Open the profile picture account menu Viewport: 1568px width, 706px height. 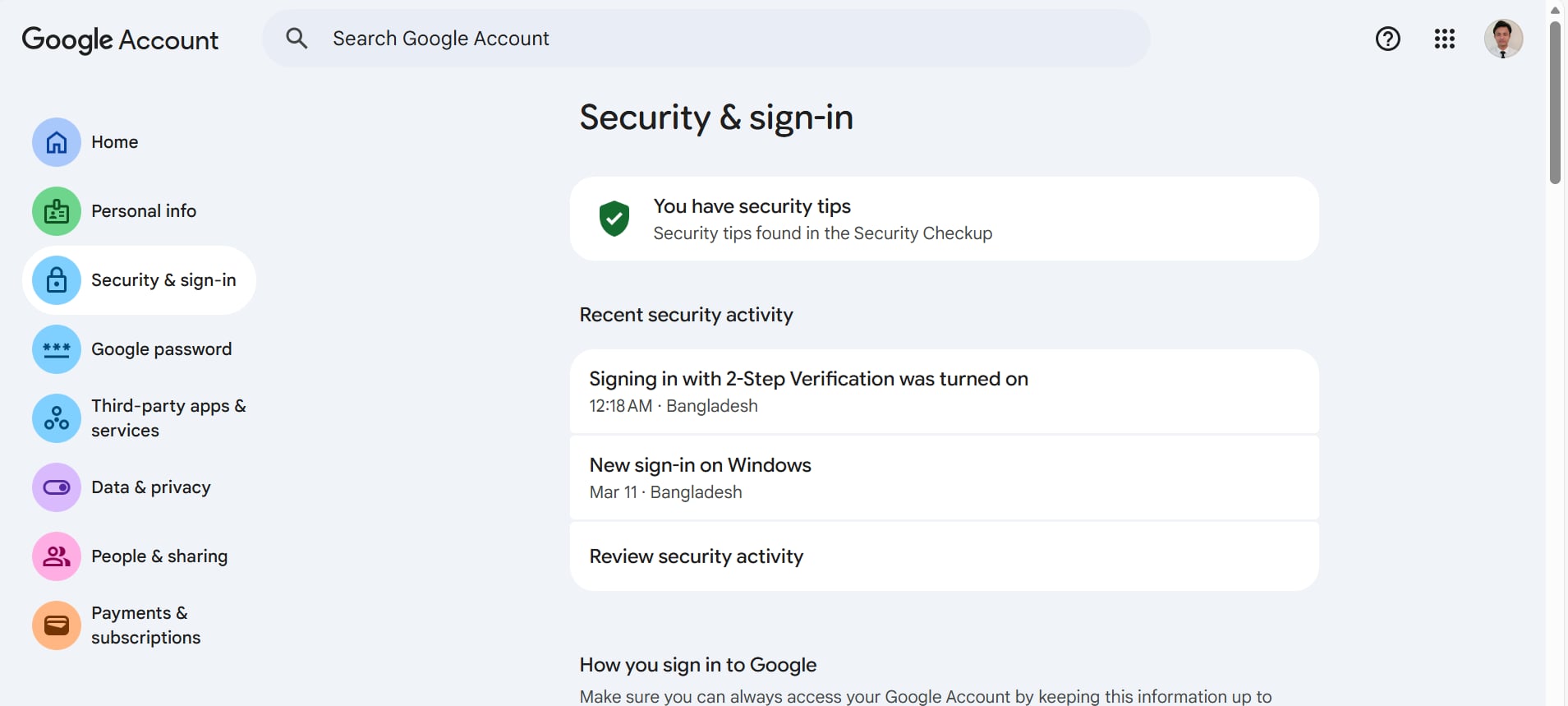1503,39
